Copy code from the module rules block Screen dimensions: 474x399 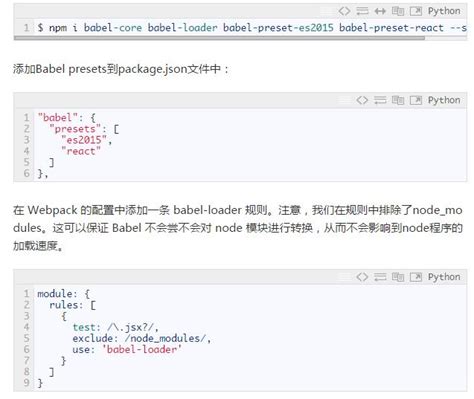pos(398,277)
